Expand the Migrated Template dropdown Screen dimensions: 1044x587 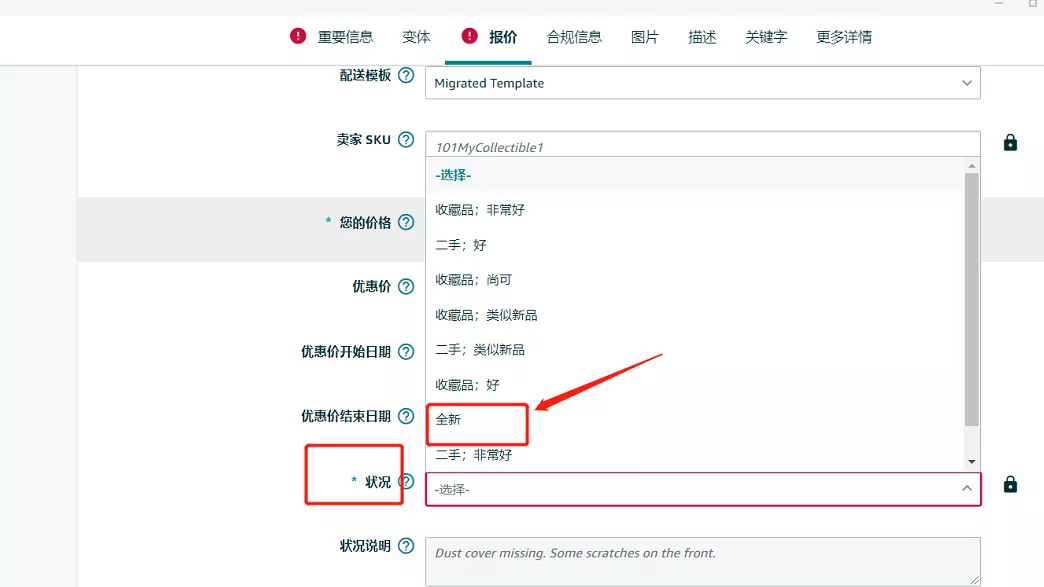click(702, 83)
